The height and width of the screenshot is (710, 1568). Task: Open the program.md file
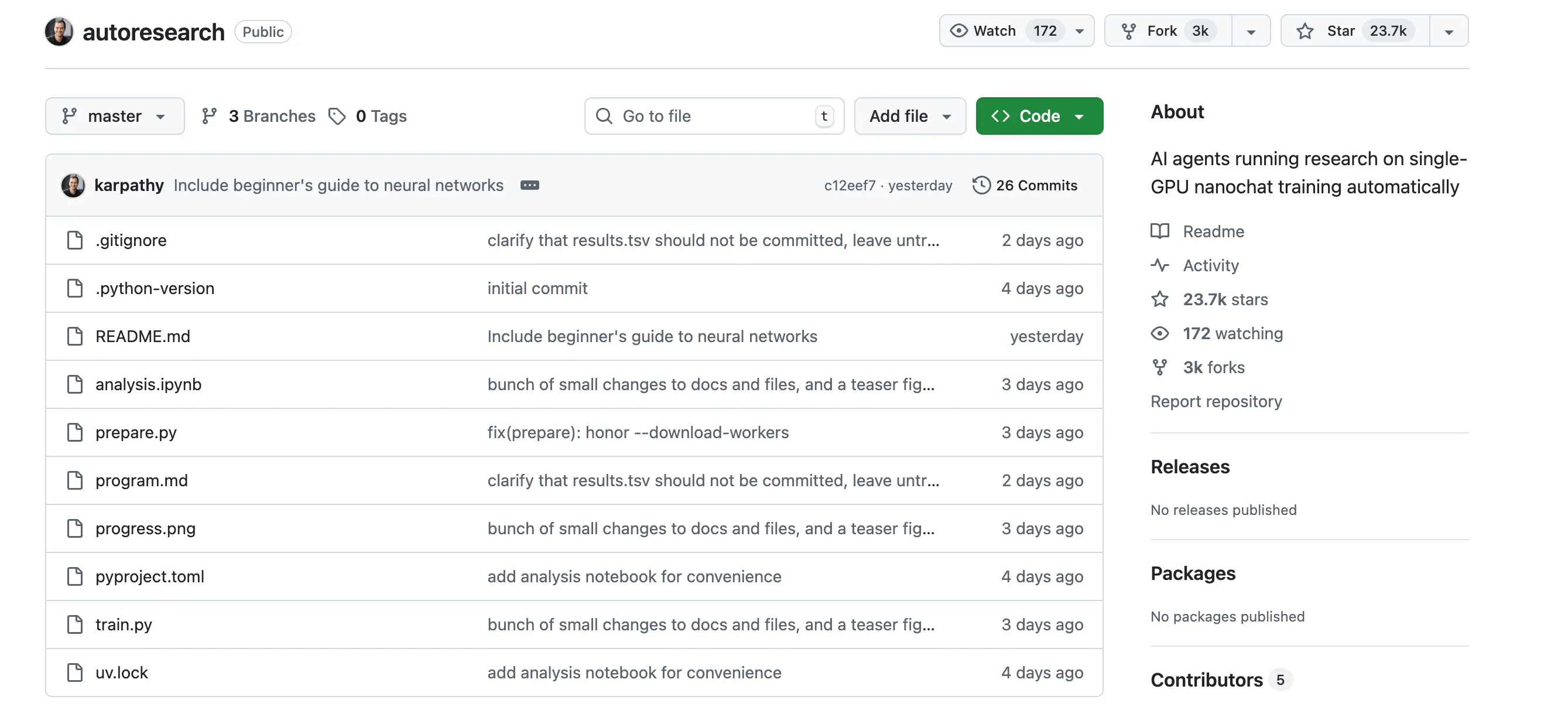point(141,481)
